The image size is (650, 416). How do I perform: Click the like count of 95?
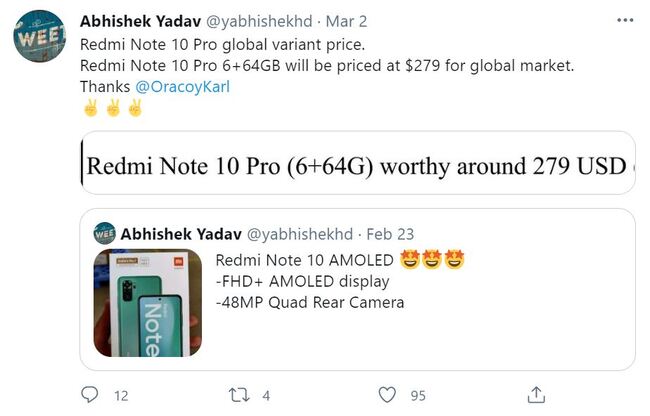tap(417, 395)
